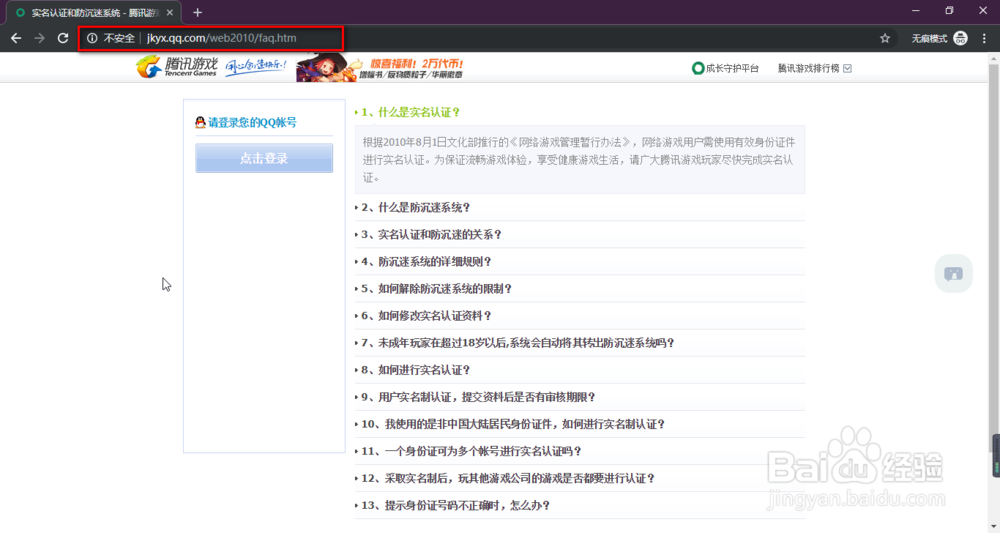
Task: Click the 点击登录 button
Action: pos(264,158)
